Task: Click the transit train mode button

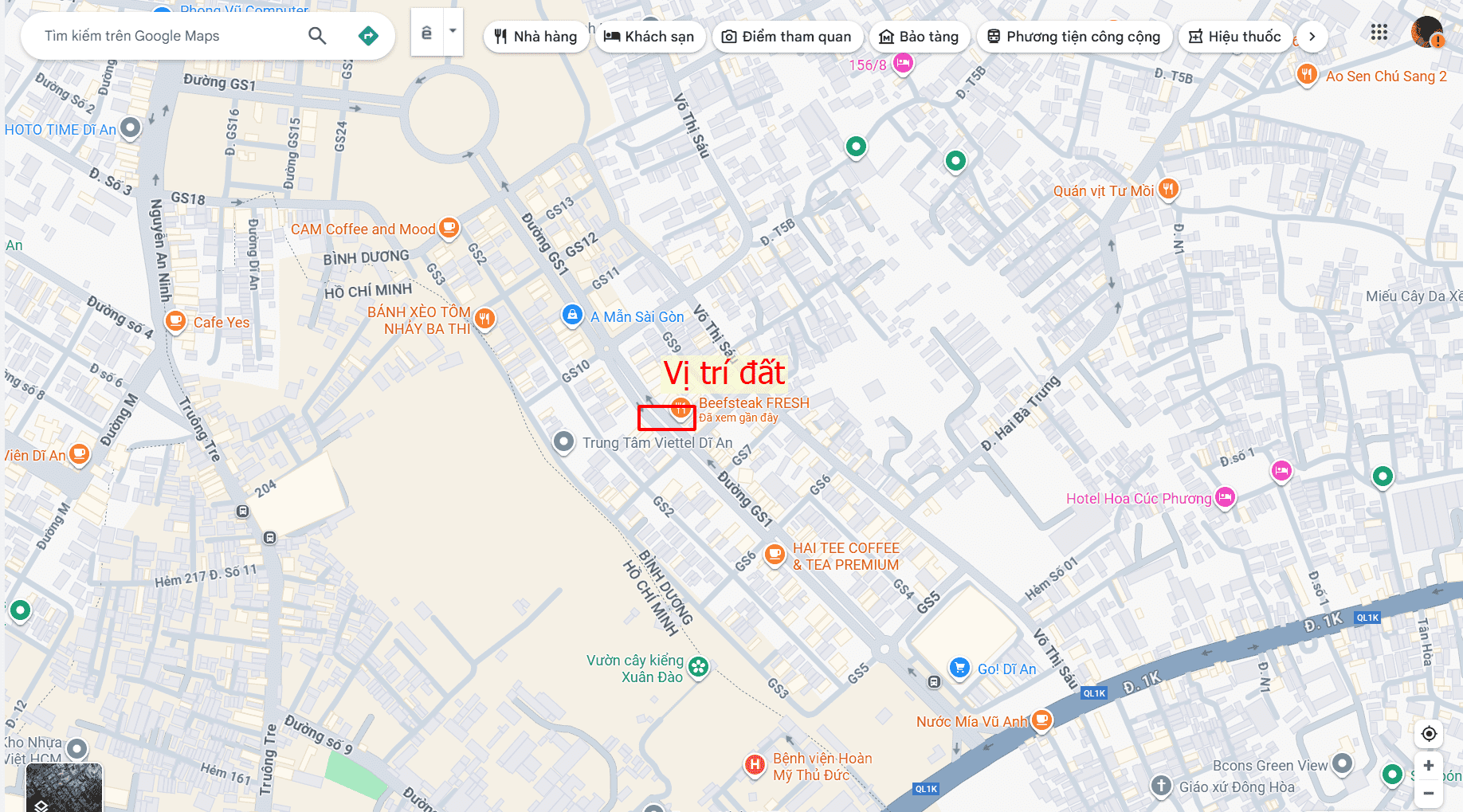Action: pyautogui.click(x=427, y=32)
